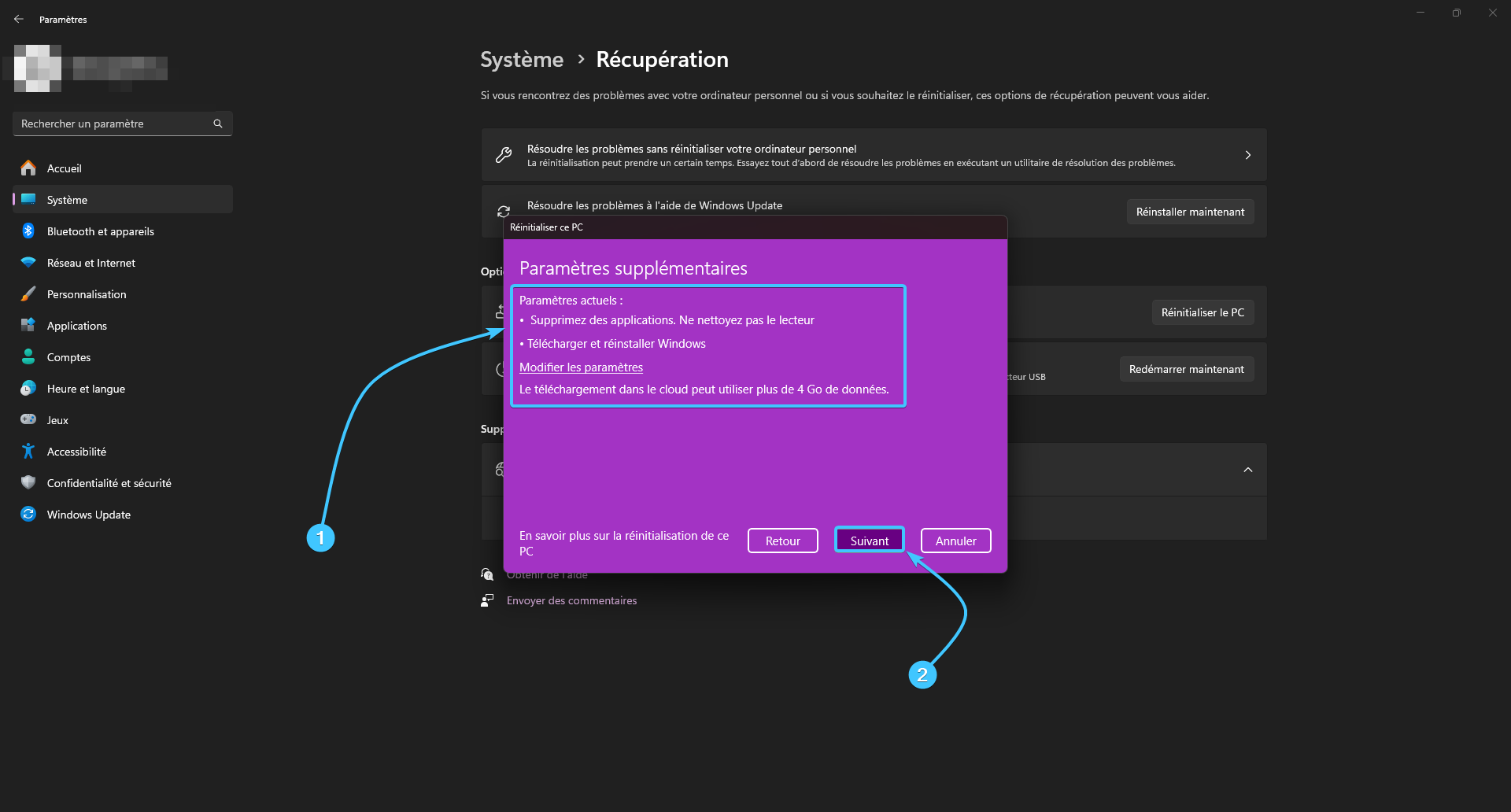Click the Confidentialité shield icon
Screen dimensions: 1511x812
click(28, 482)
